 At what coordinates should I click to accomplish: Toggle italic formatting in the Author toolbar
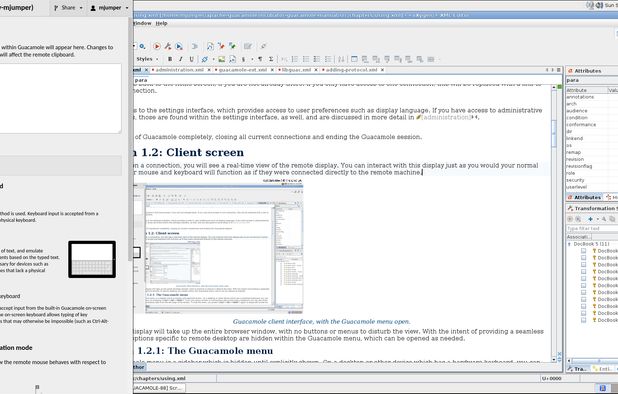(x=181, y=59)
